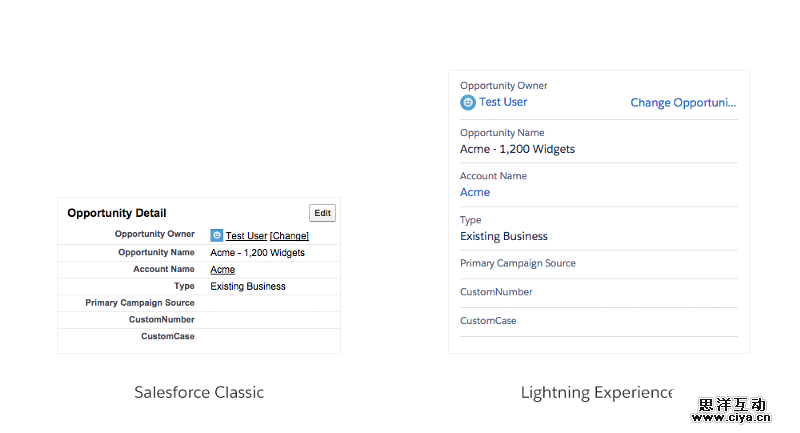Viewport: 800px width, 433px height.
Task: Click Primary Campaign Source field in Lightning panel
Action: 518,264
